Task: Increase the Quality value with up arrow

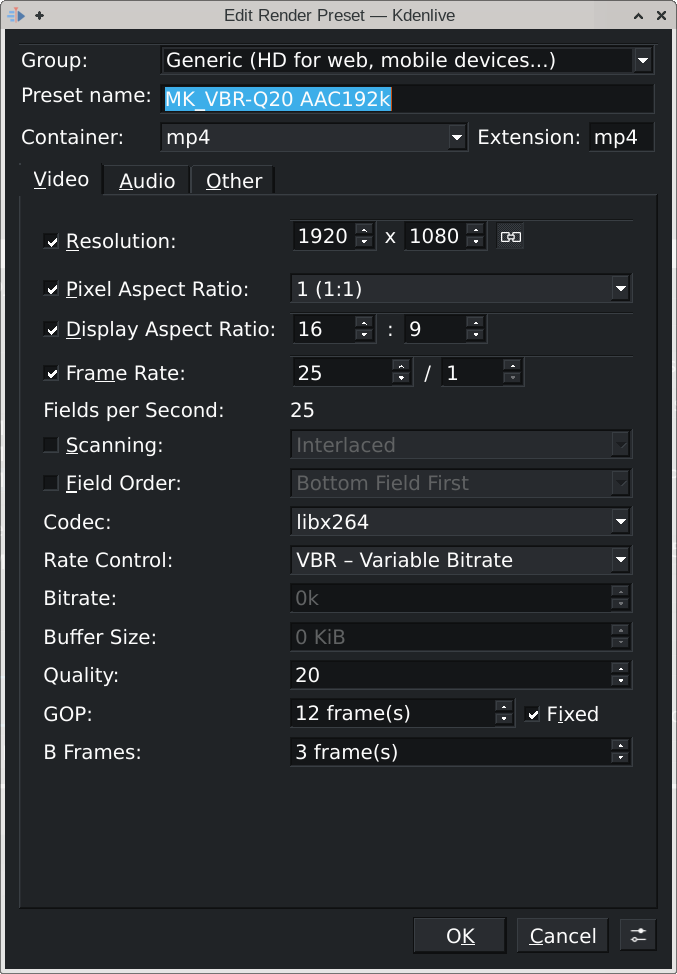Action: (621, 669)
